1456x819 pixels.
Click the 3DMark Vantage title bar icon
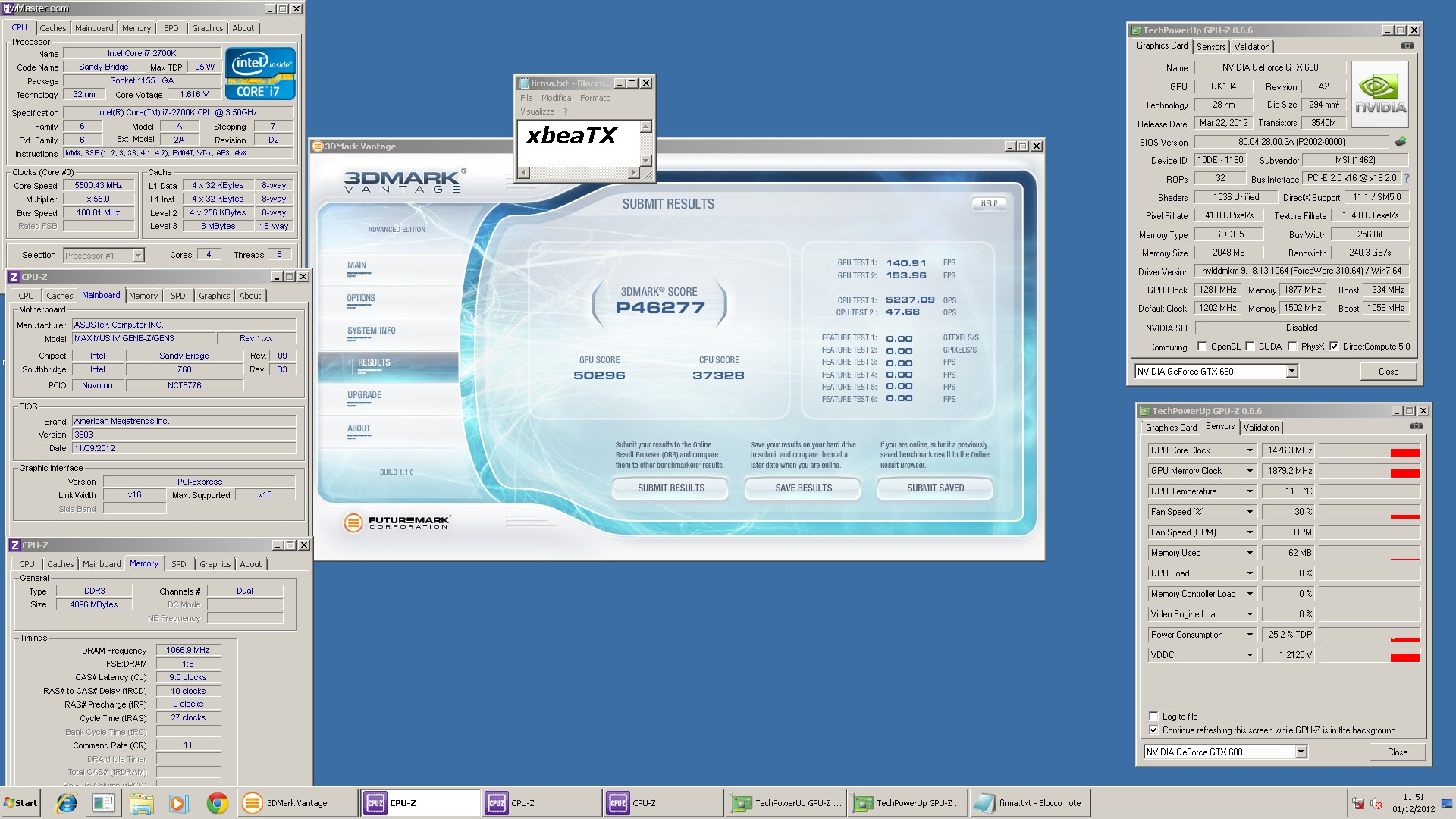(318, 146)
